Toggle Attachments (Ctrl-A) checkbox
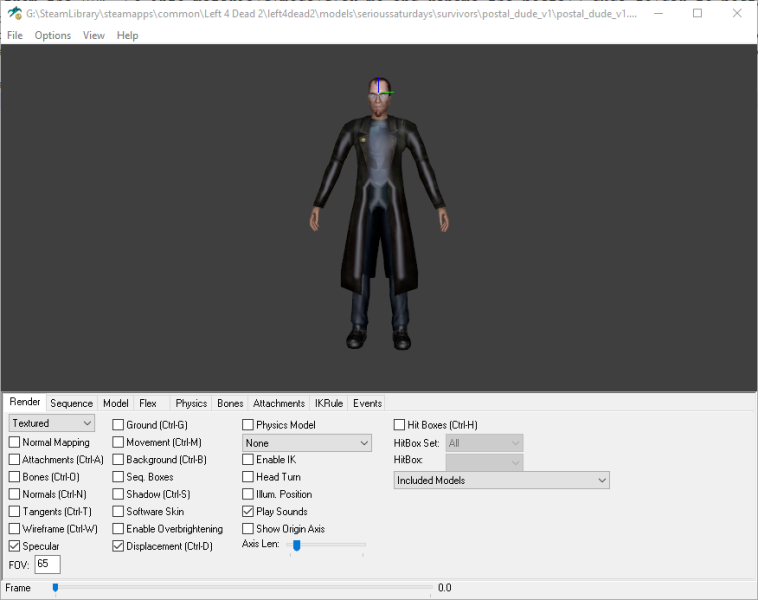This screenshot has height=600, width=758. pos(15,460)
